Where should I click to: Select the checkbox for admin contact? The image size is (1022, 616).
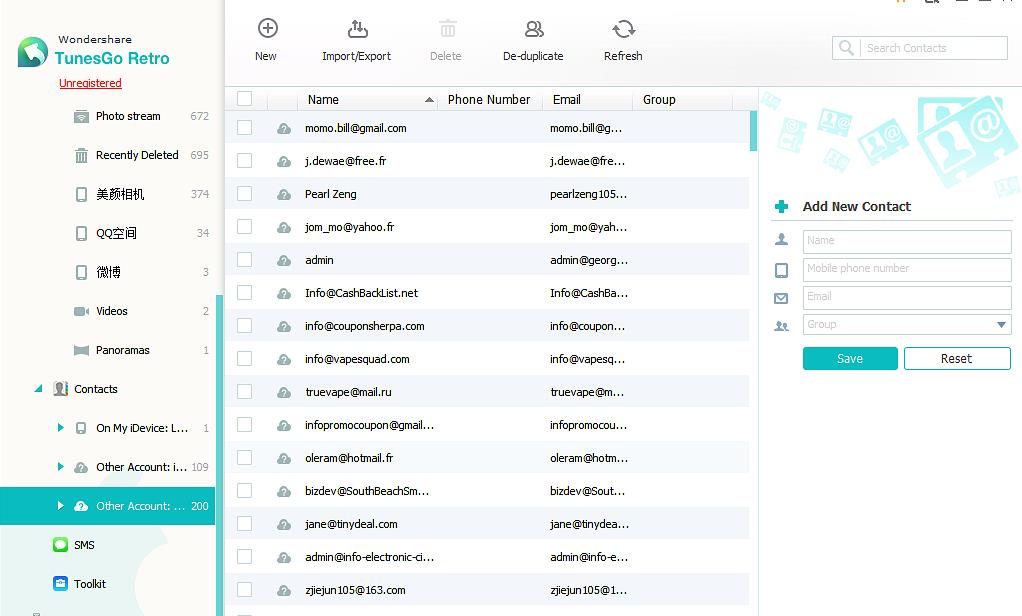(x=245, y=260)
